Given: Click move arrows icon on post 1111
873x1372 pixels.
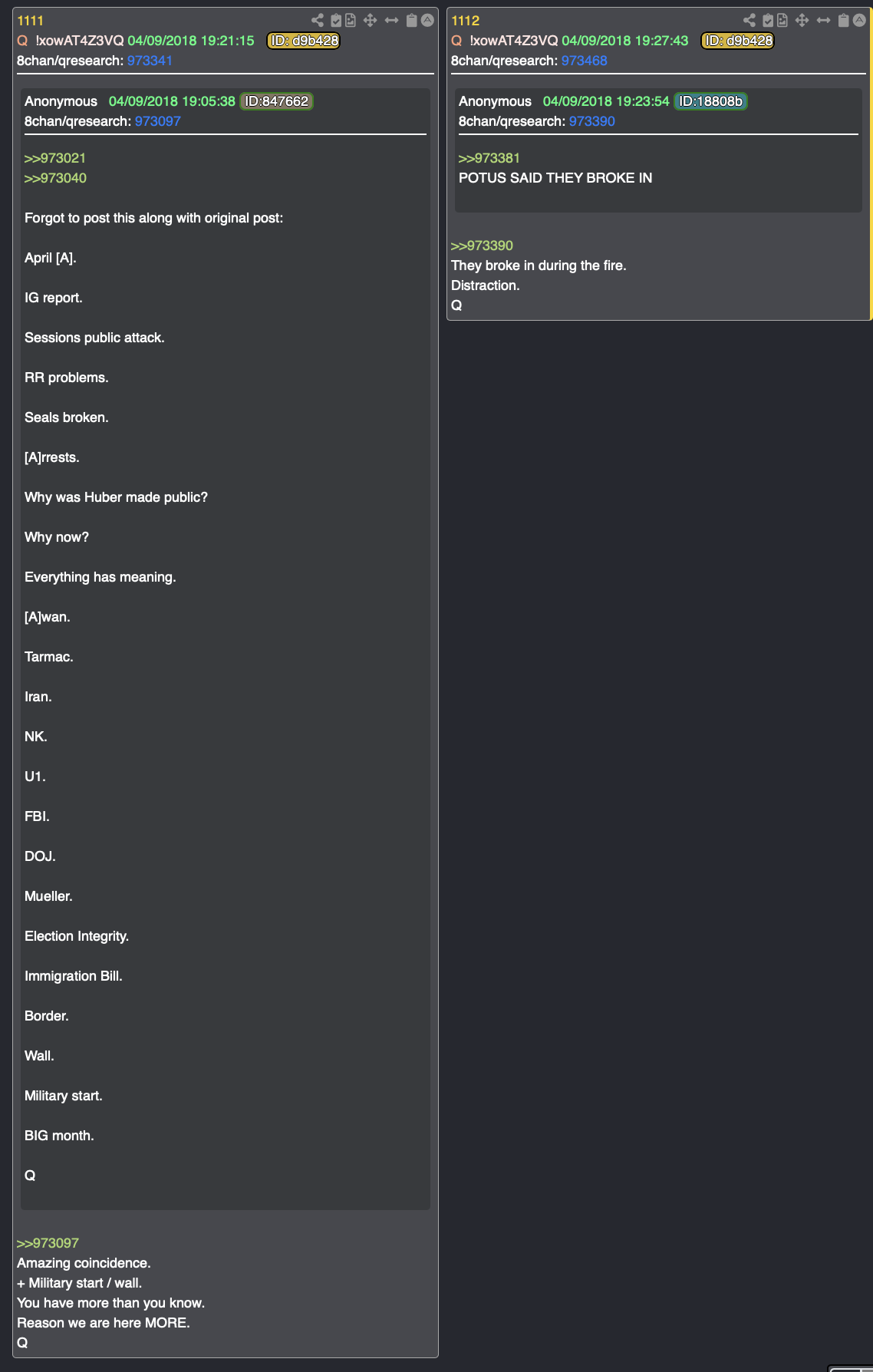Looking at the screenshot, I should 370,21.
